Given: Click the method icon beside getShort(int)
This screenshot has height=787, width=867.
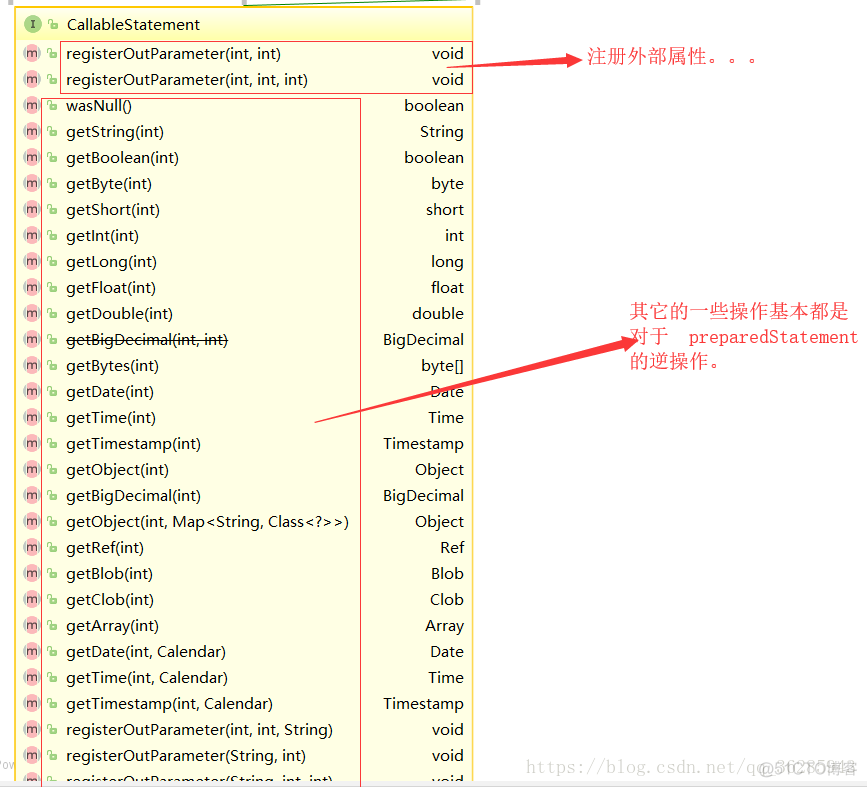Looking at the screenshot, I should coord(32,210).
